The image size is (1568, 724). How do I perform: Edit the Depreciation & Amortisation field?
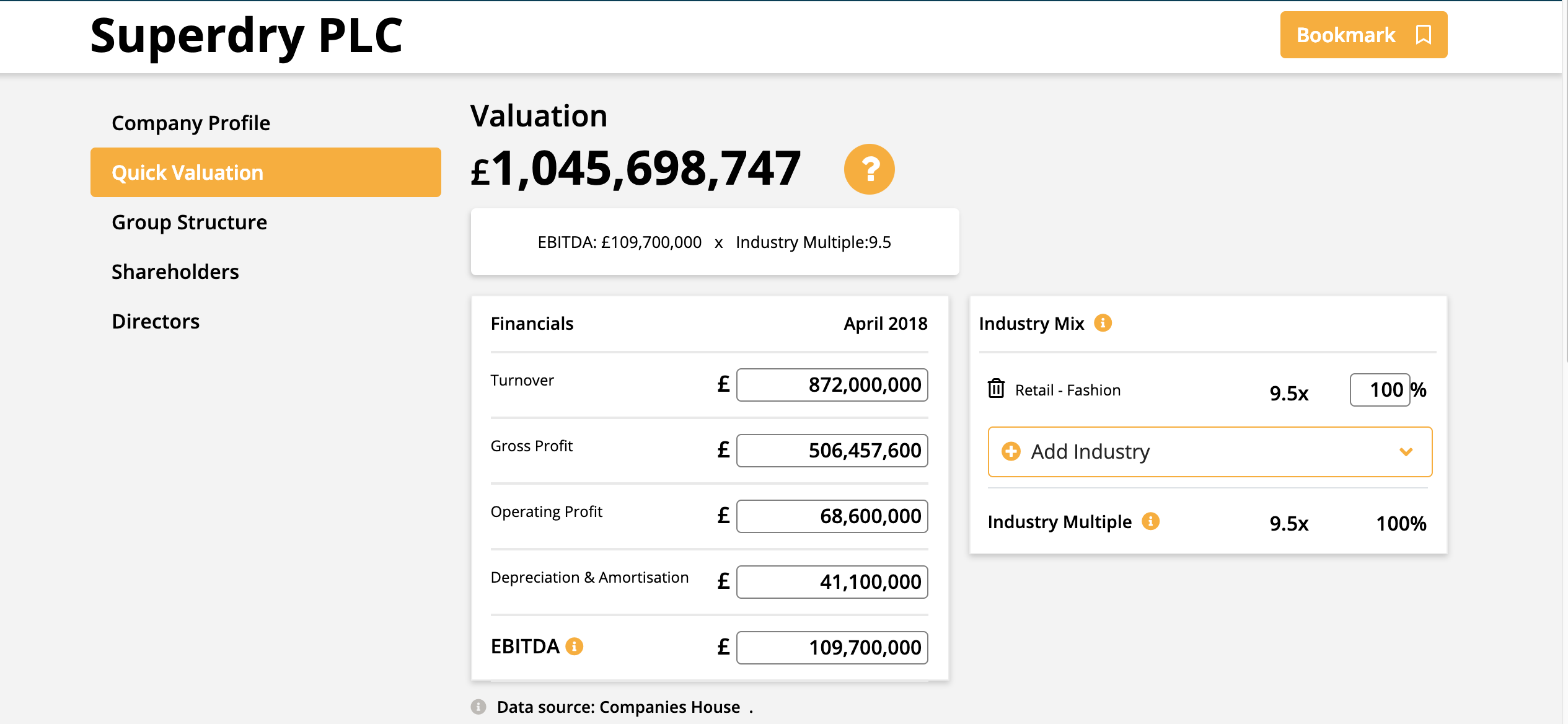(832, 582)
